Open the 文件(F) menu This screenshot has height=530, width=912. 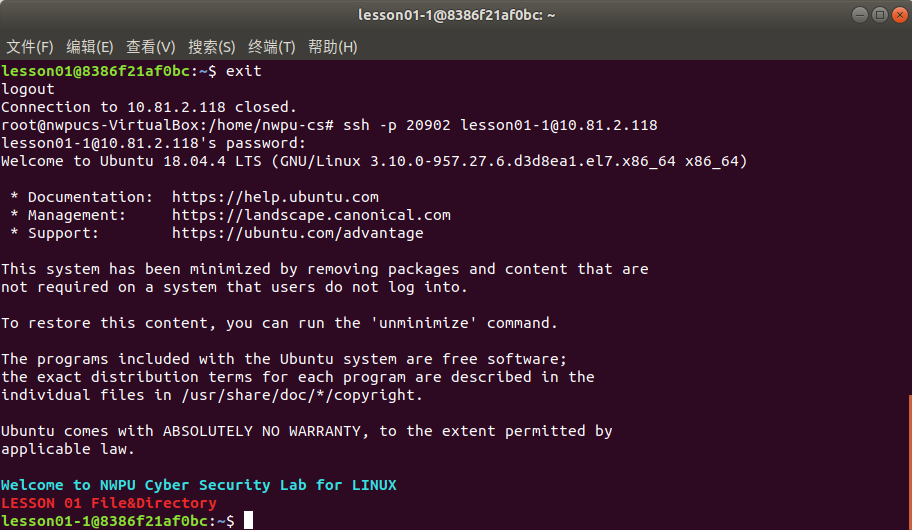tap(30, 47)
